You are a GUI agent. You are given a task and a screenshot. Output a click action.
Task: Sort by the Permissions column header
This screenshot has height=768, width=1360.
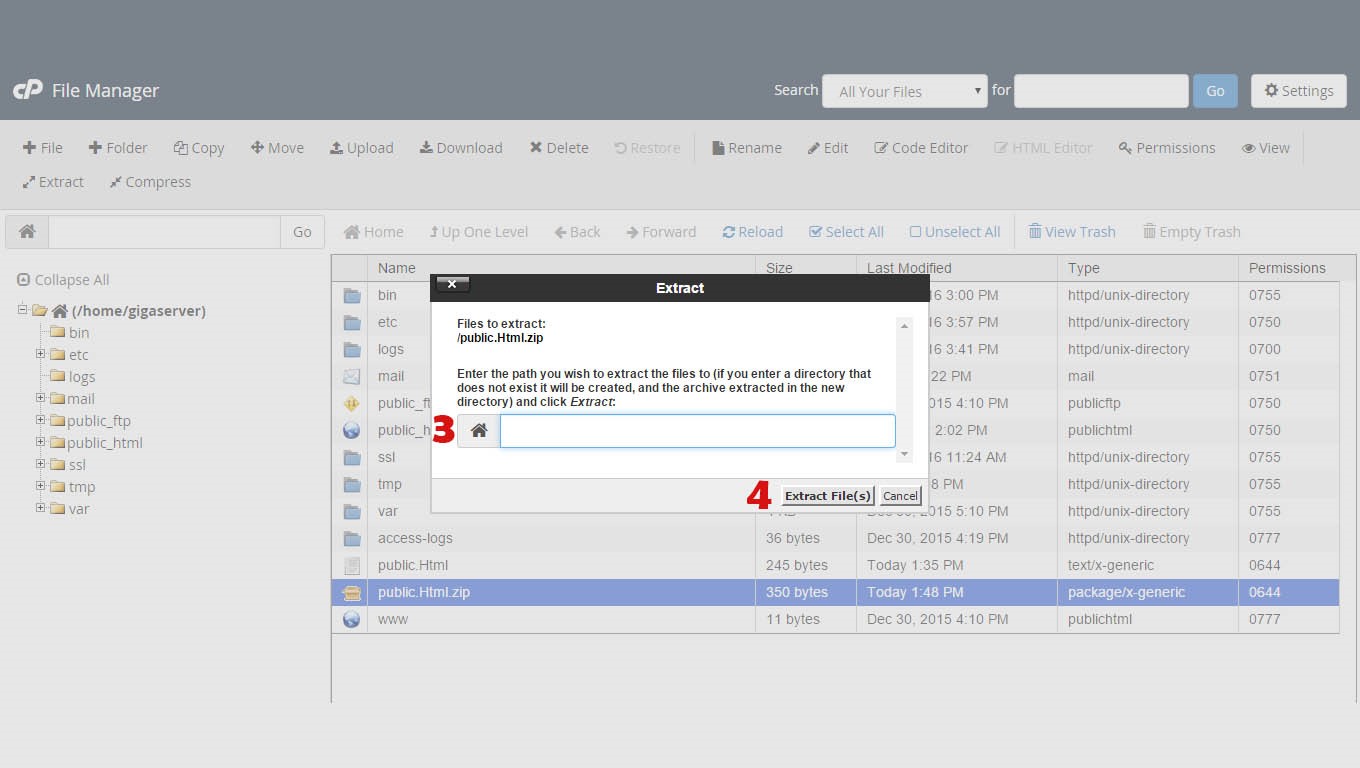coord(1288,268)
